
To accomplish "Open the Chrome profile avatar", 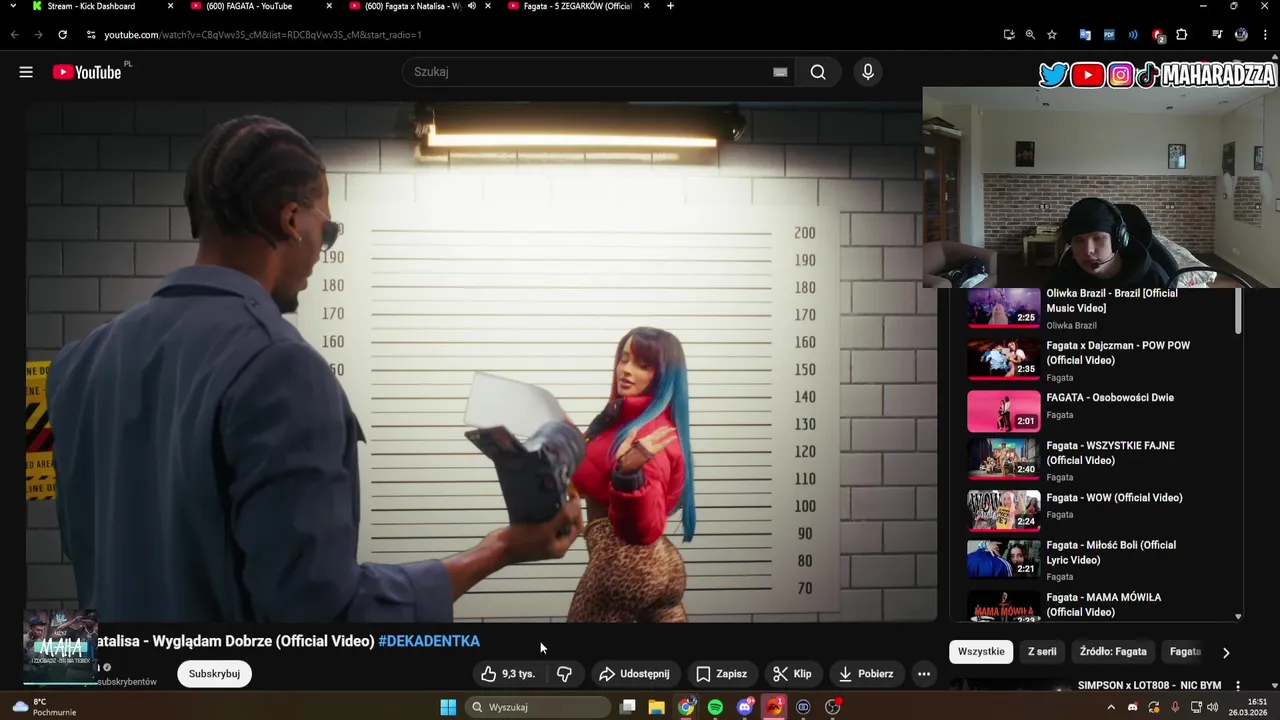I will (1241, 35).
